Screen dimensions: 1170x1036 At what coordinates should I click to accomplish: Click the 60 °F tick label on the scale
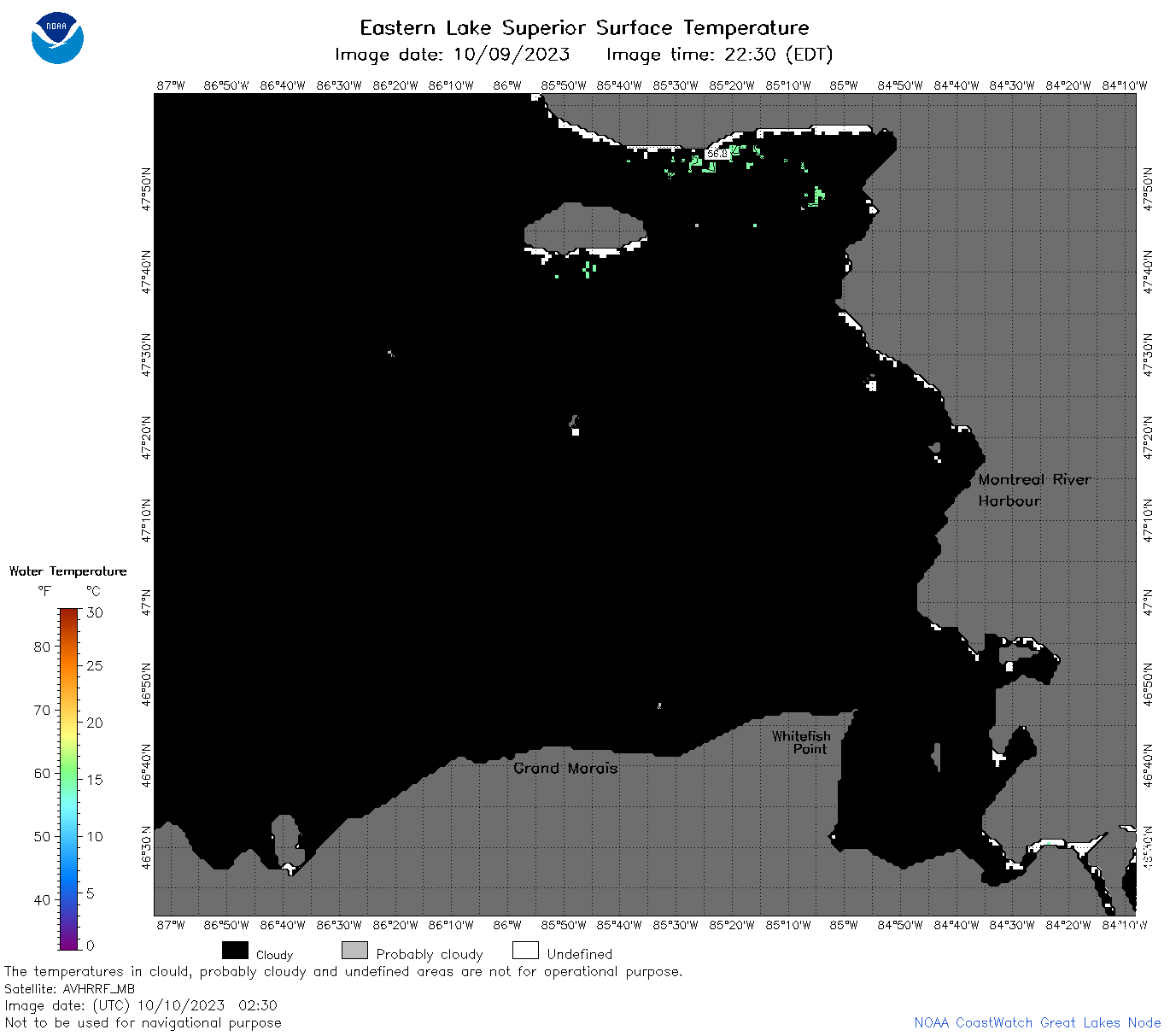coord(42,773)
